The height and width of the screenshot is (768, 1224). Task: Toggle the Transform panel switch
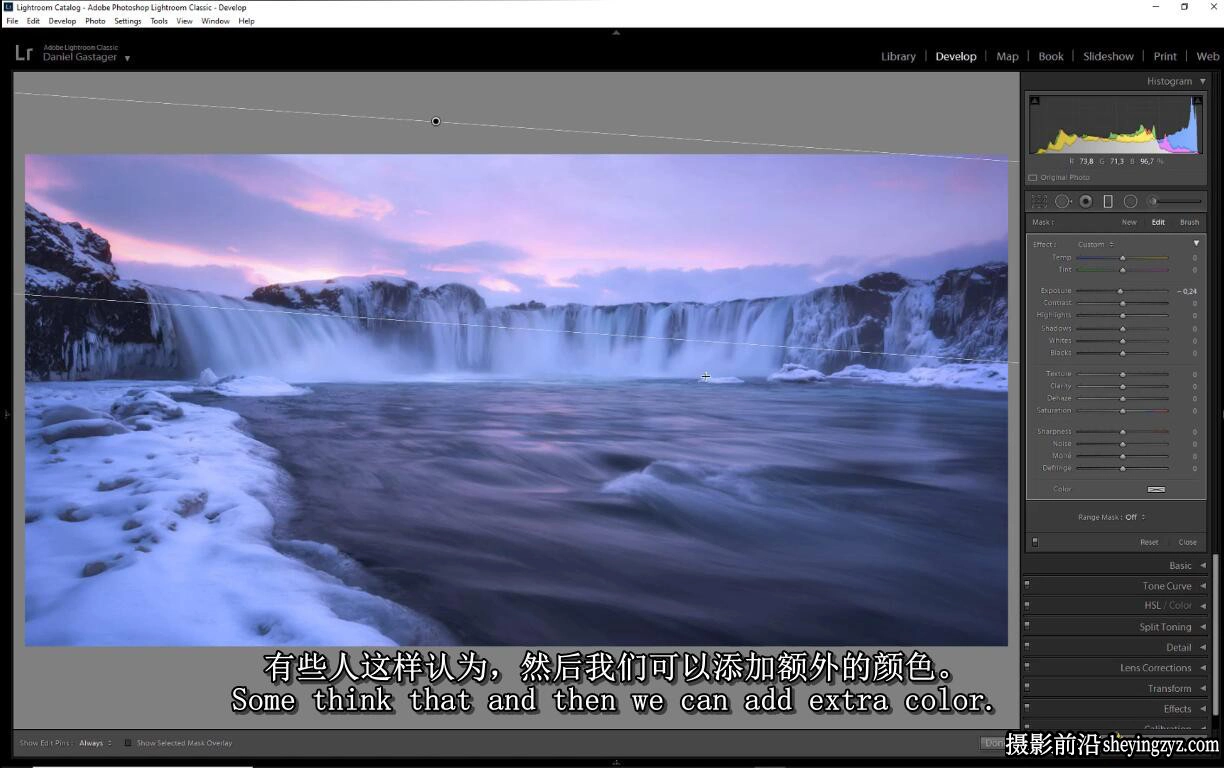point(1027,686)
